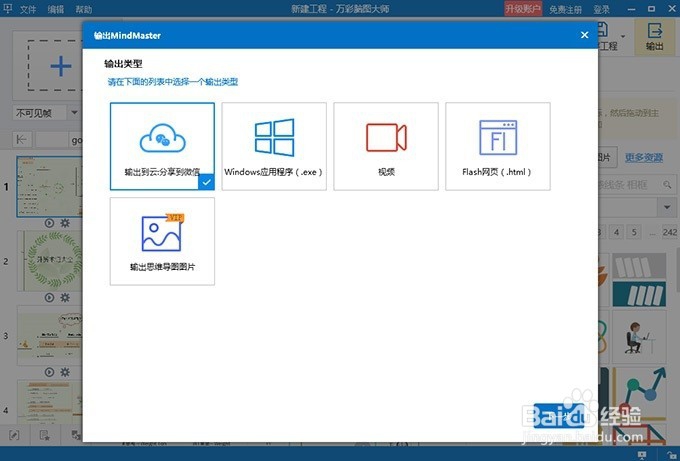The image size is (680, 461).
Task: Play from slide 1 using its play icon
Action: pyautogui.click(x=49, y=223)
